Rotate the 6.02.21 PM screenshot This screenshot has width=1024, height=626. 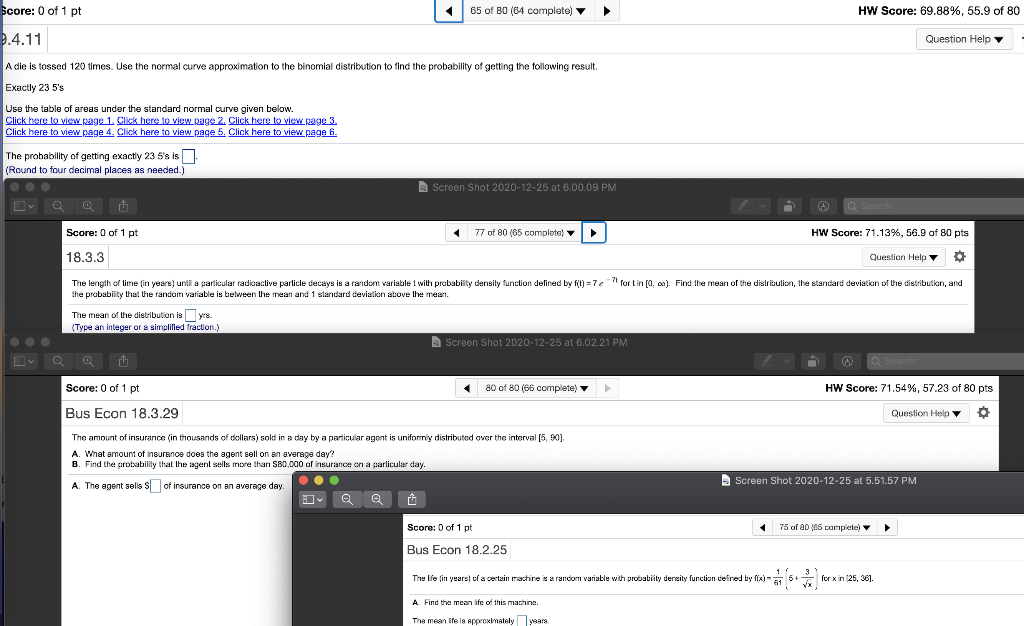click(813, 361)
